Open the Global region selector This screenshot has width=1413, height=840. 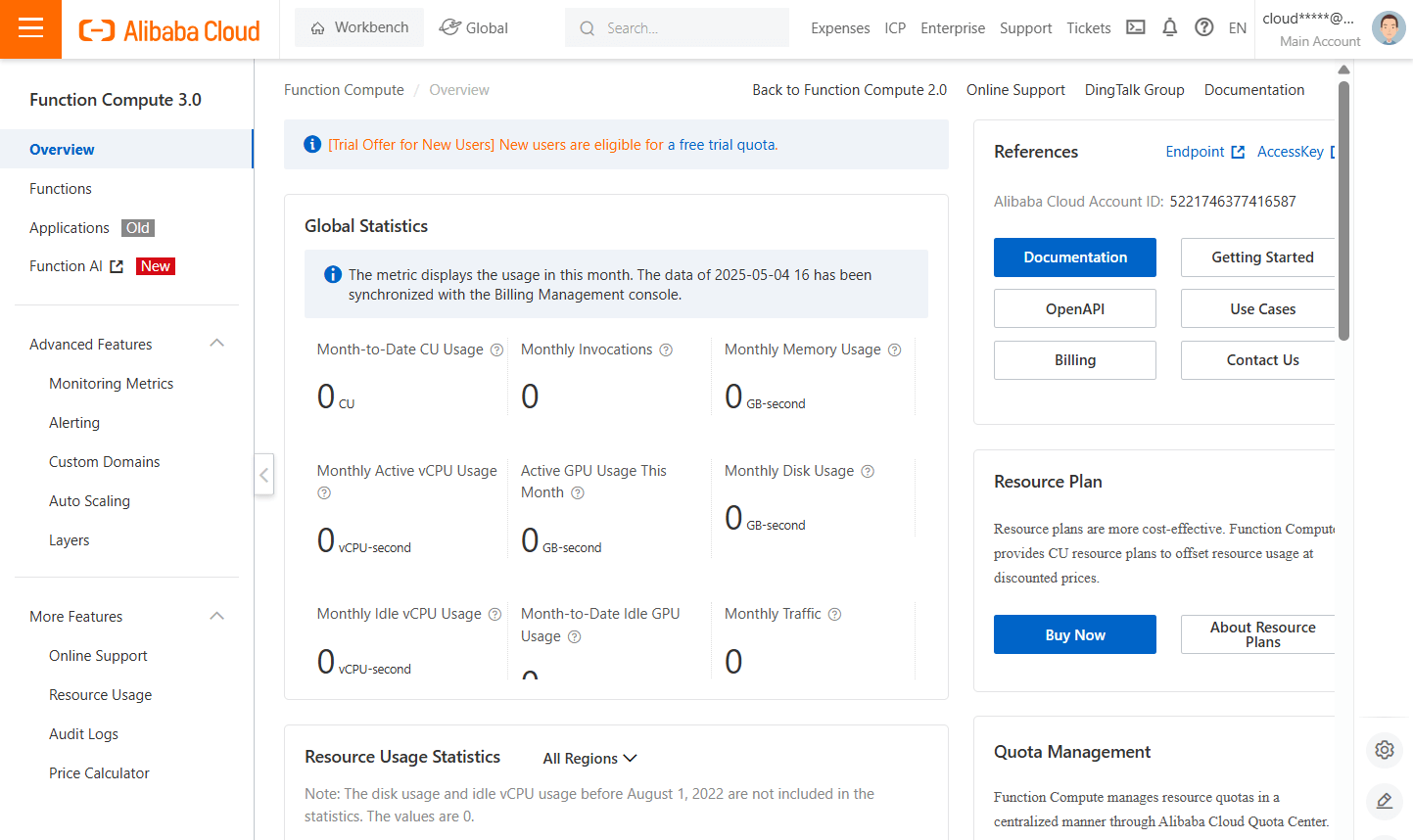474,27
